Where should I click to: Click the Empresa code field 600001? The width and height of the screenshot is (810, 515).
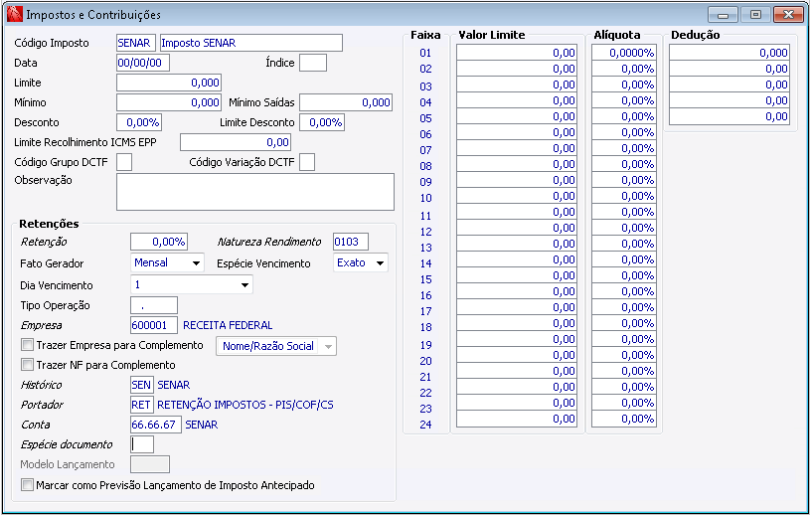coord(154,325)
